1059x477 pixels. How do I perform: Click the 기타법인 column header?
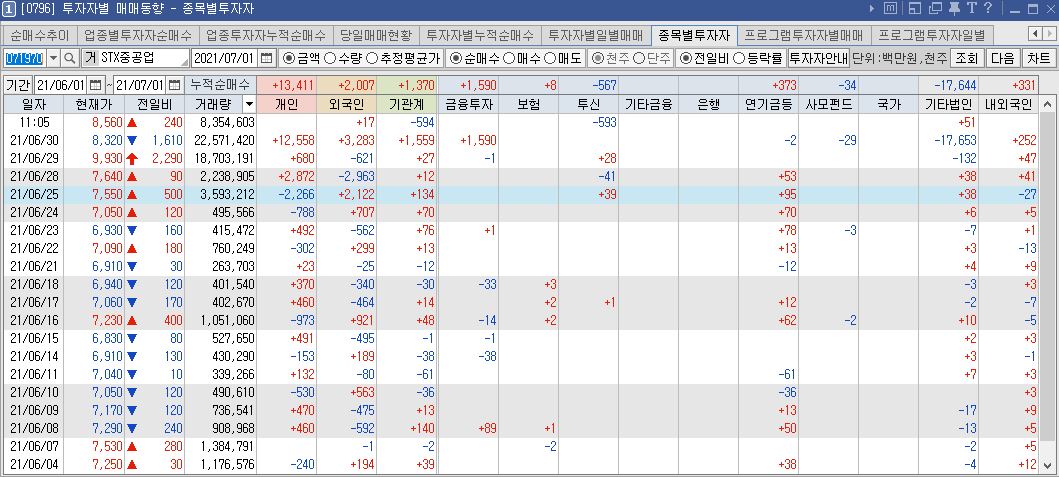948,105
